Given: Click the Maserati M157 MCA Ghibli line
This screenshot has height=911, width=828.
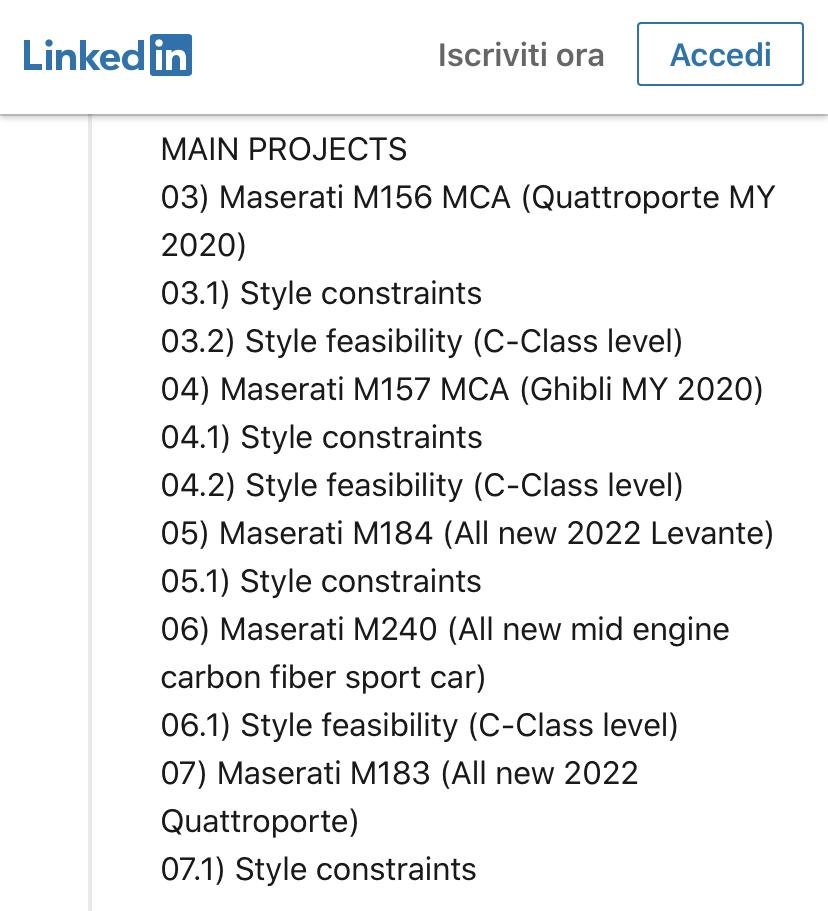Looking at the screenshot, I should [462, 389].
